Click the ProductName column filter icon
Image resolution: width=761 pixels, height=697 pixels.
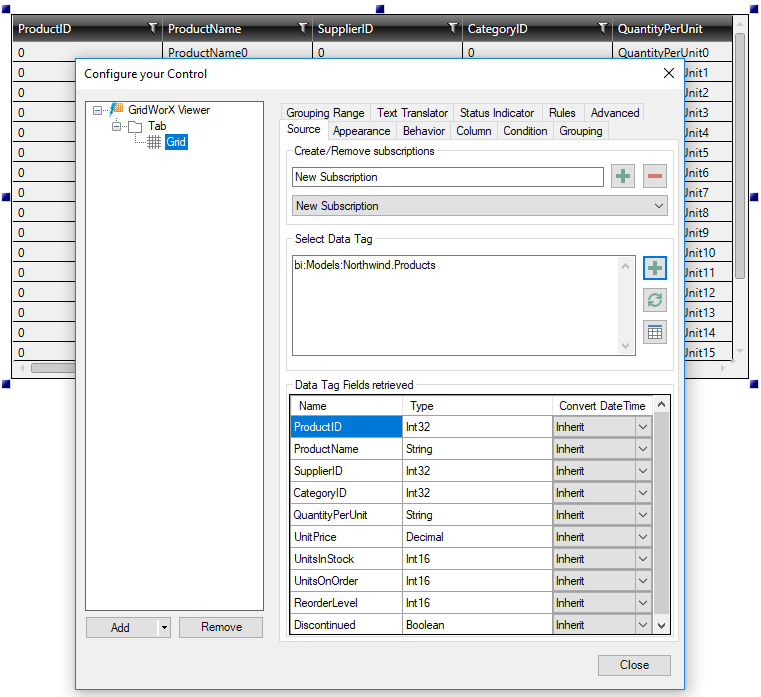tap(302, 29)
